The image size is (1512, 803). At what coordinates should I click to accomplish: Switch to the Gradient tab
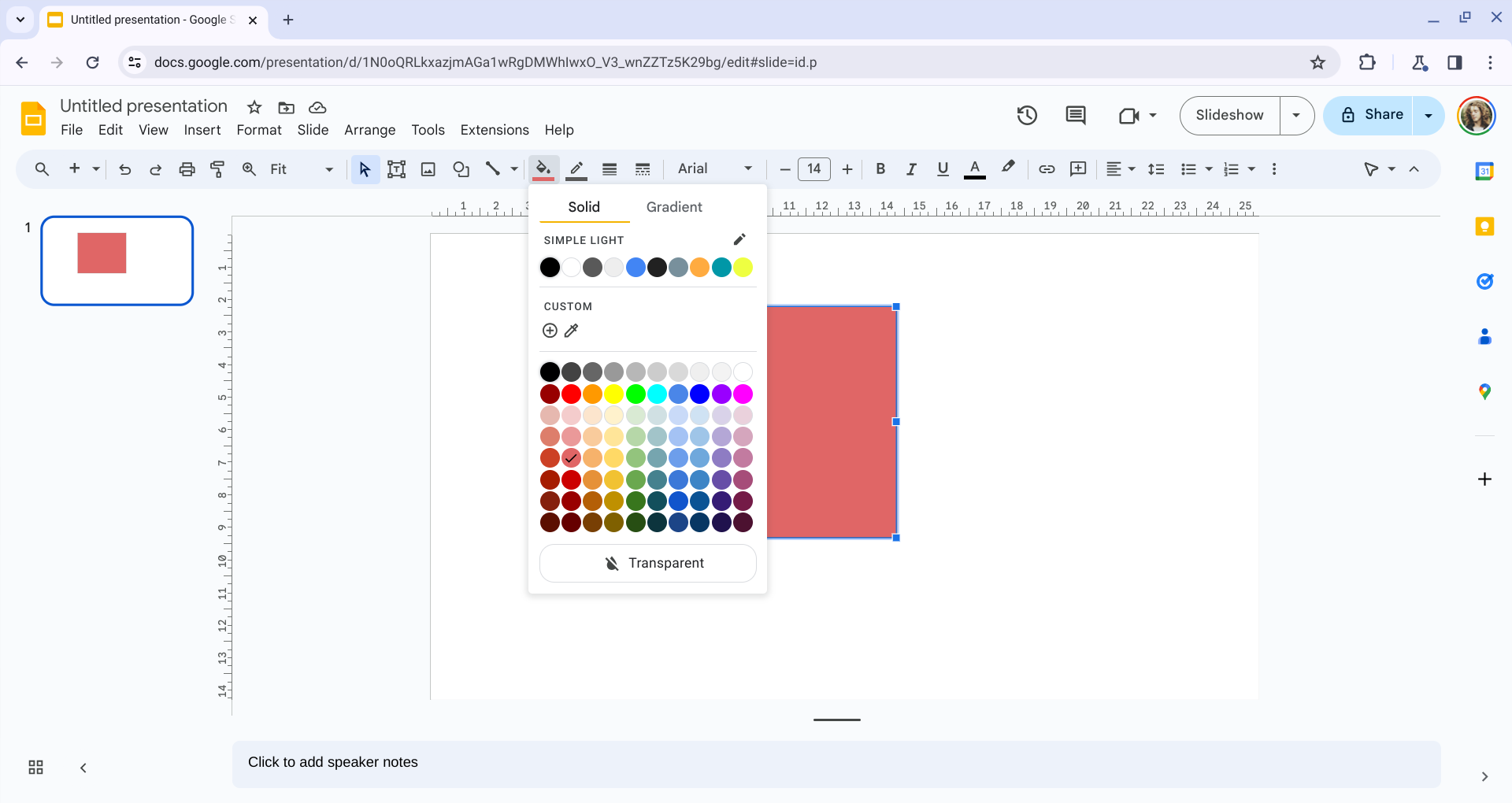point(674,207)
